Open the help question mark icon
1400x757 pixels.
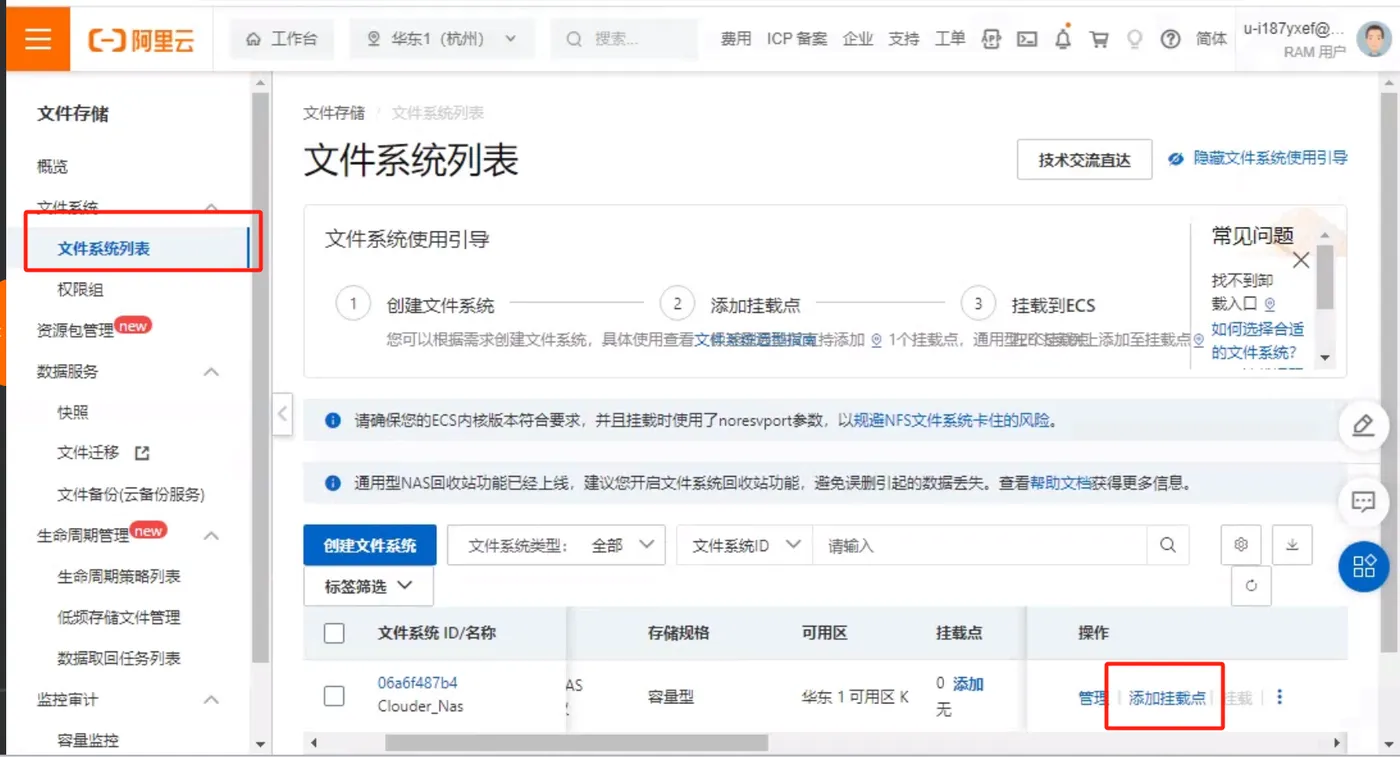click(x=1171, y=39)
